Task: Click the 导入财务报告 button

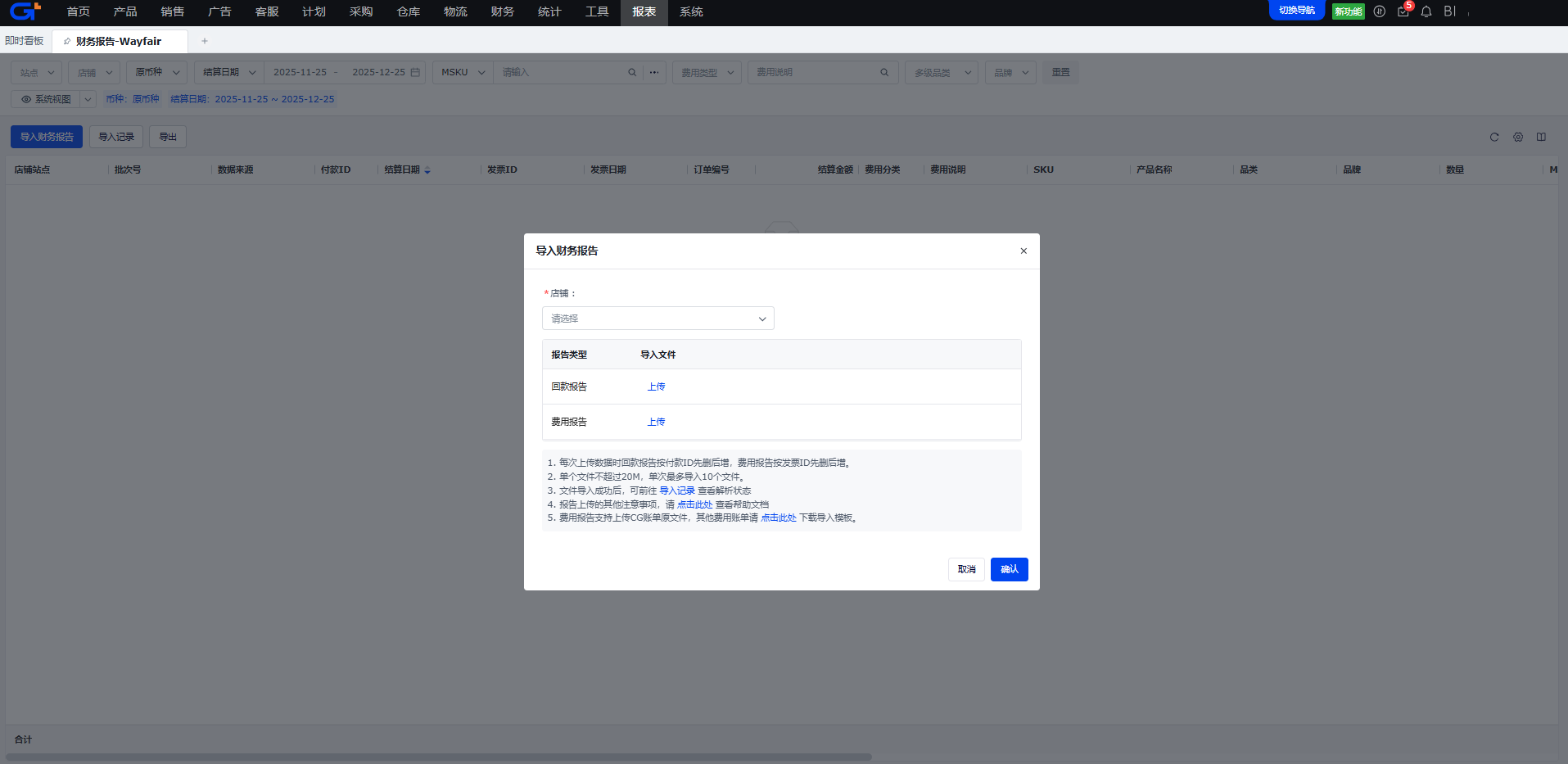Action: click(x=47, y=137)
